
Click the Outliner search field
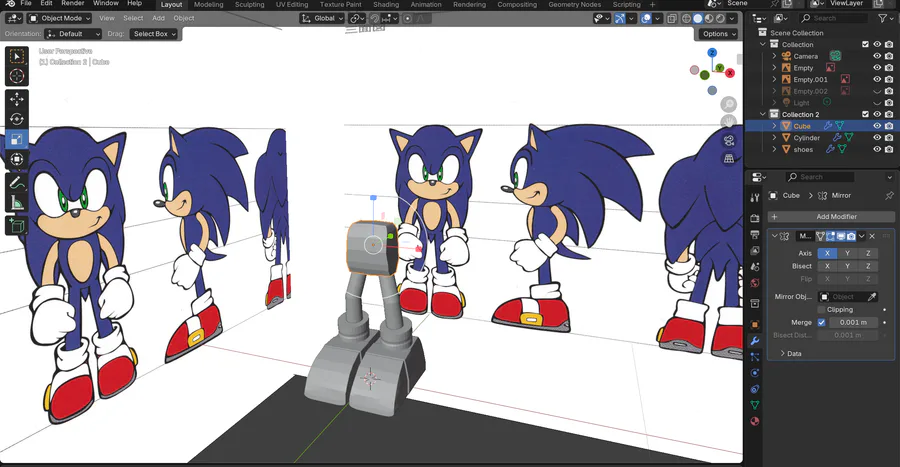pos(833,18)
